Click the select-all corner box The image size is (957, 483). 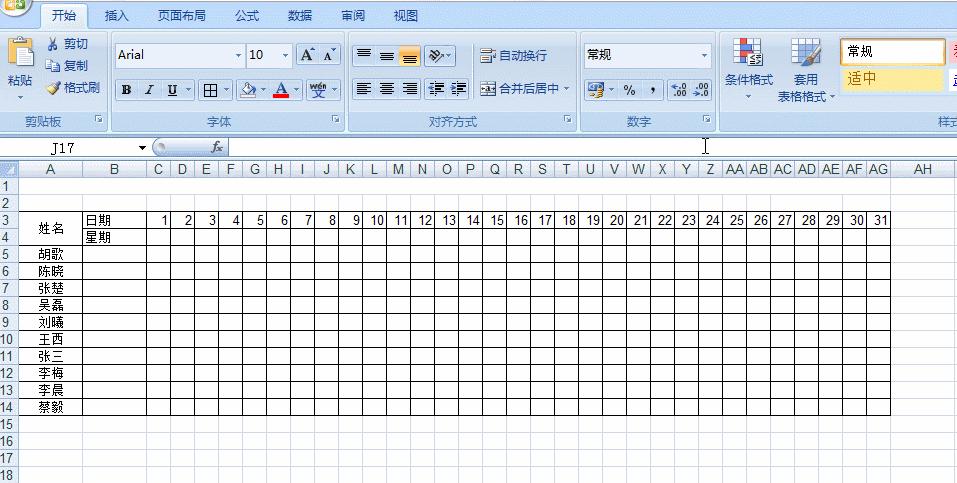pos(9,169)
